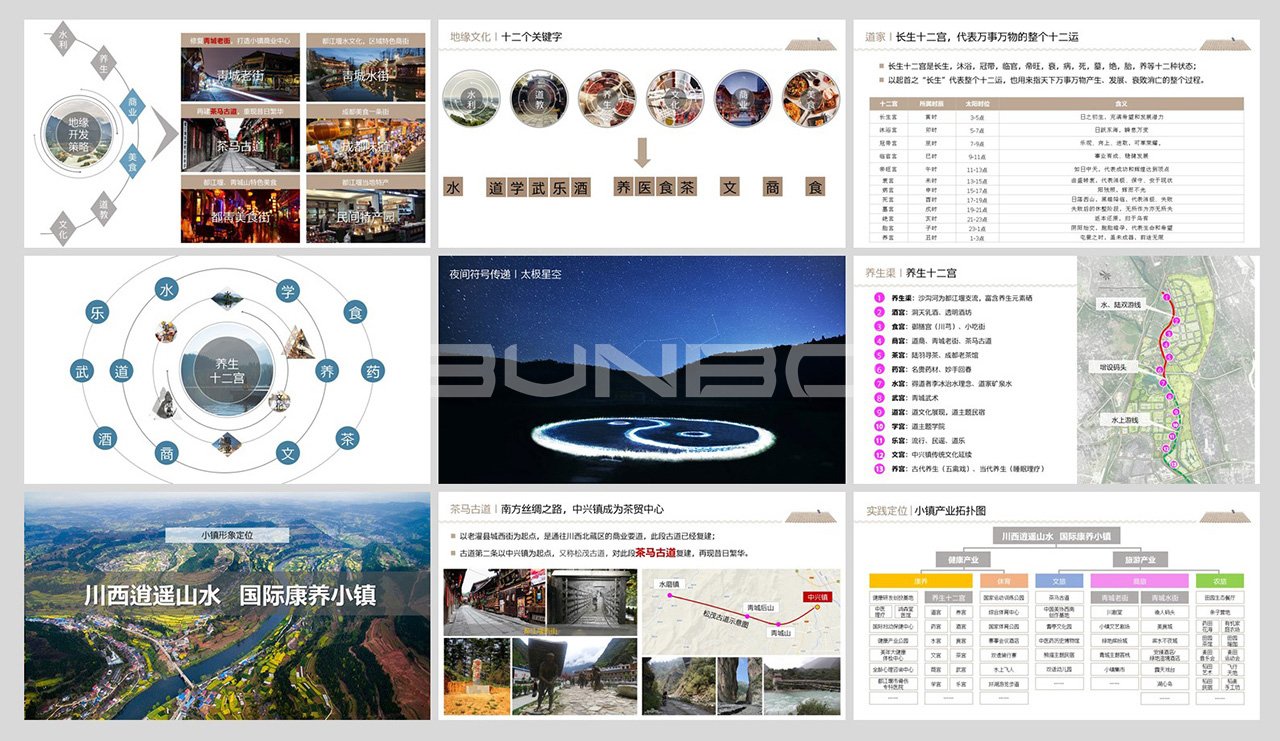This screenshot has width=1280, height=741.
Task: Click the magenta number 13 bullet for 养宫
Action: (x=879, y=467)
